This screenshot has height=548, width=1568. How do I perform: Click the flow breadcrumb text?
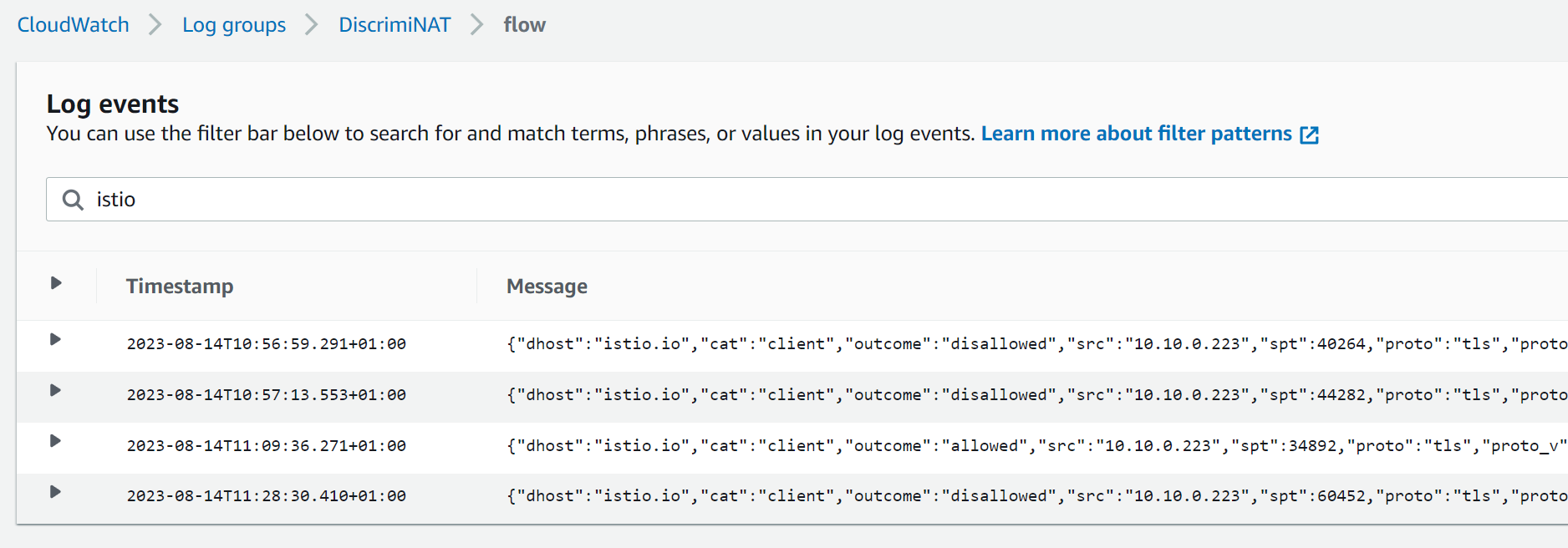tap(524, 25)
